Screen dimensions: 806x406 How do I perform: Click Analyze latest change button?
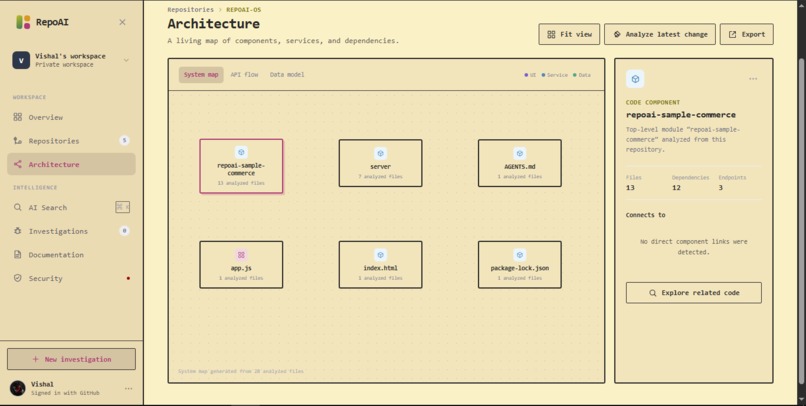click(x=660, y=34)
